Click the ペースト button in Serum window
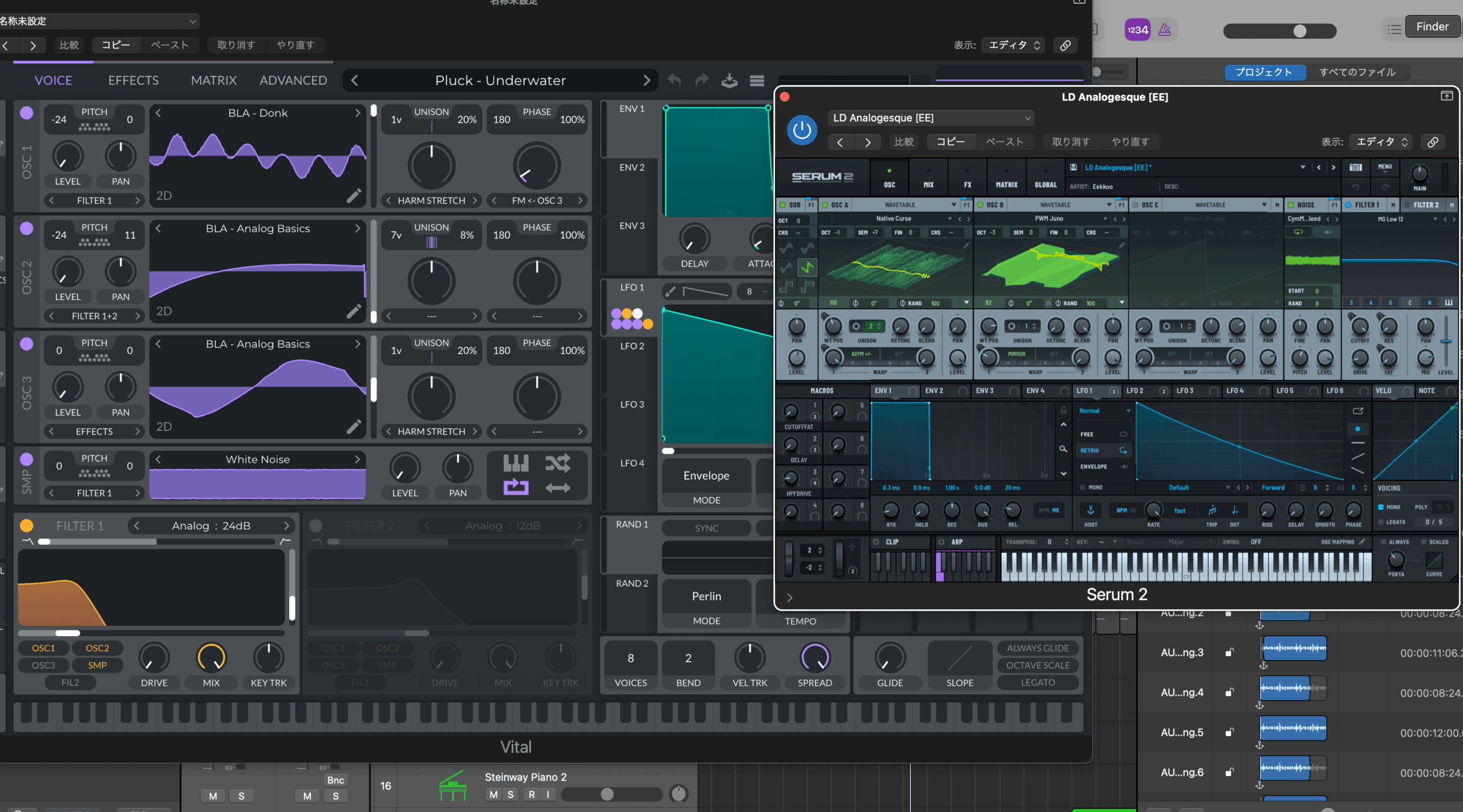The width and height of the screenshot is (1463, 812). (1004, 142)
